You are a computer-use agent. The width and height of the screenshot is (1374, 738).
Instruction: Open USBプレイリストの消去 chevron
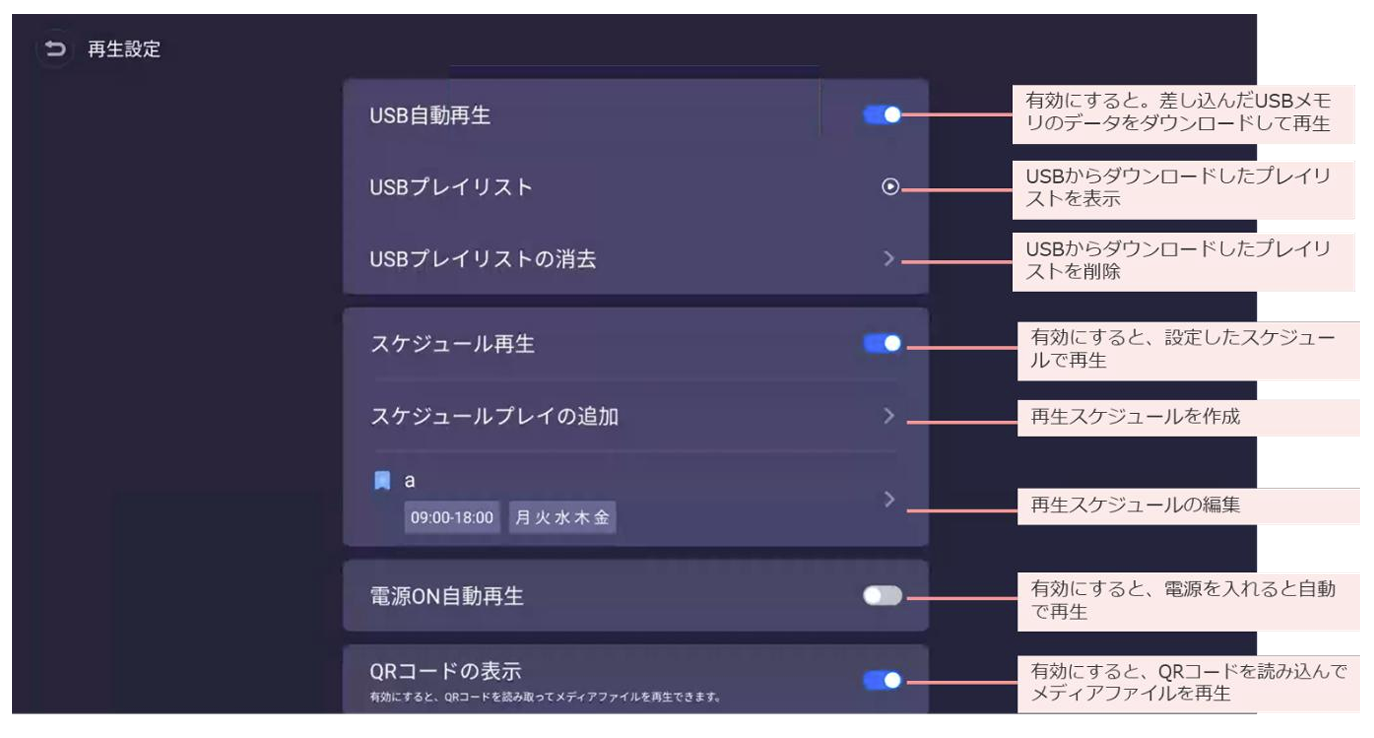point(889,259)
